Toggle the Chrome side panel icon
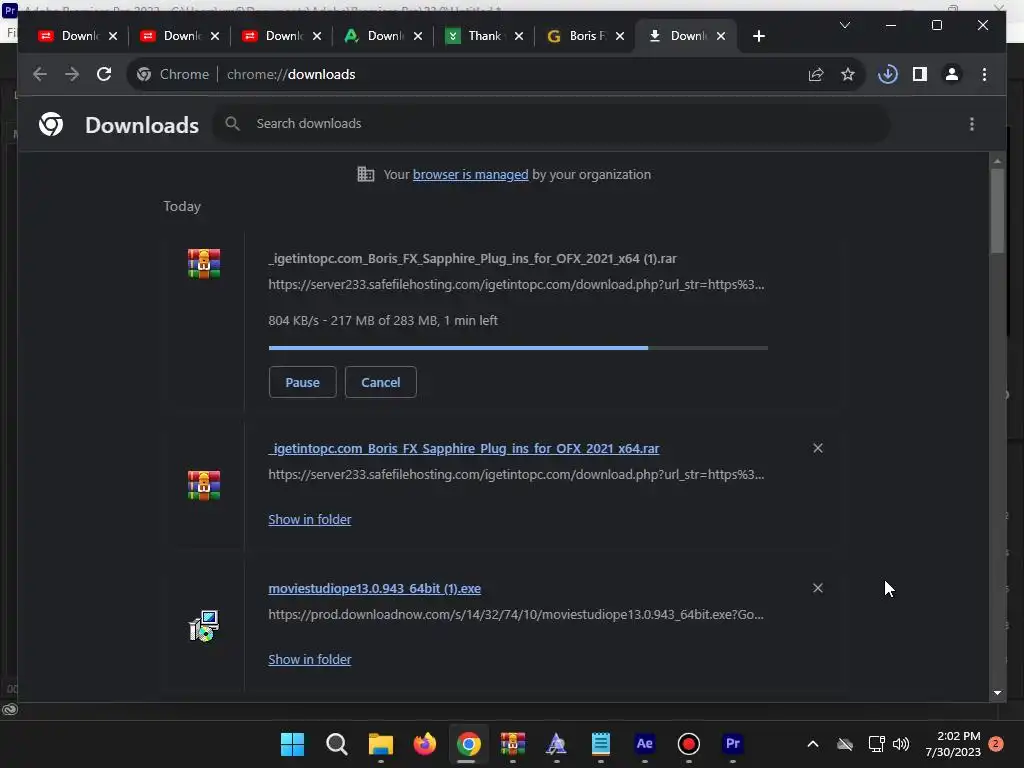Screen dimensions: 1024x768 click(x=920, y=74)
